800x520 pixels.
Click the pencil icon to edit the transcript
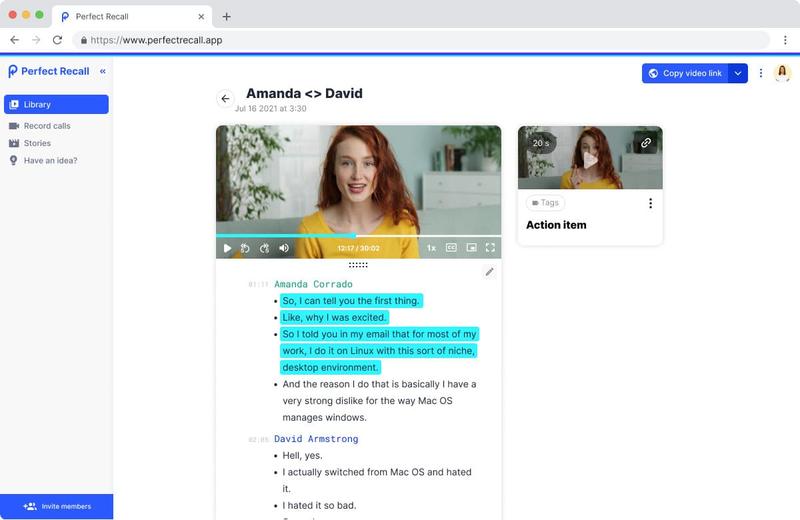[x=489, y=272]
